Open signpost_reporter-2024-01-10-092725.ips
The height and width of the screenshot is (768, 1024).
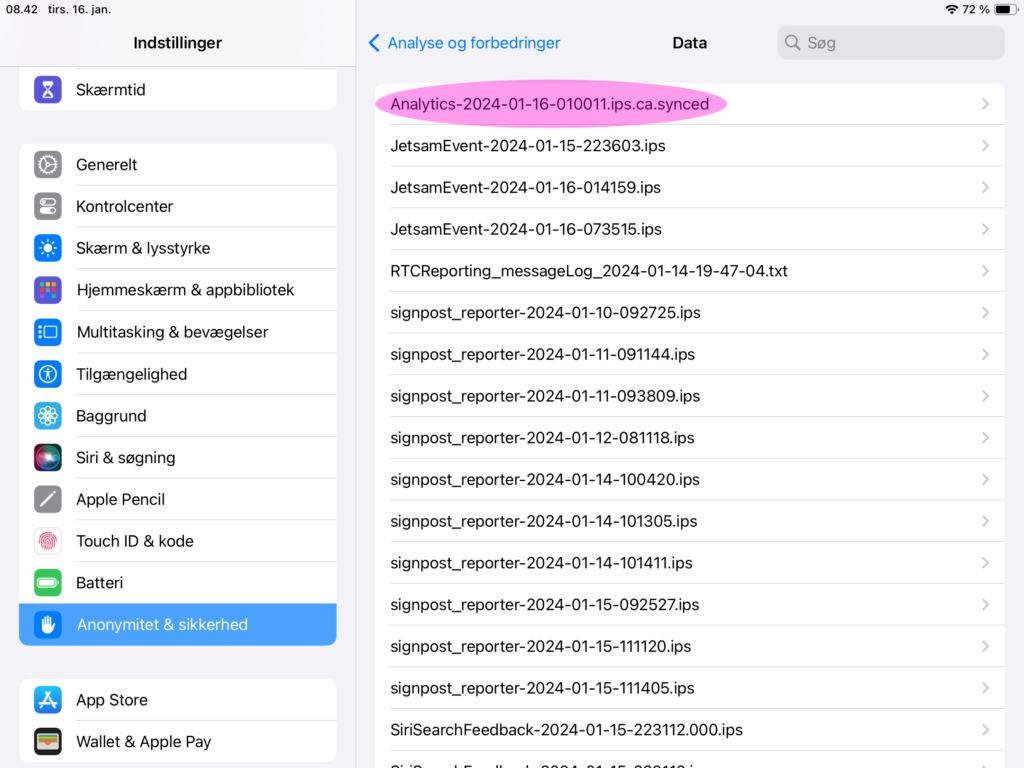pyautogui.click(x=690, y=313)
